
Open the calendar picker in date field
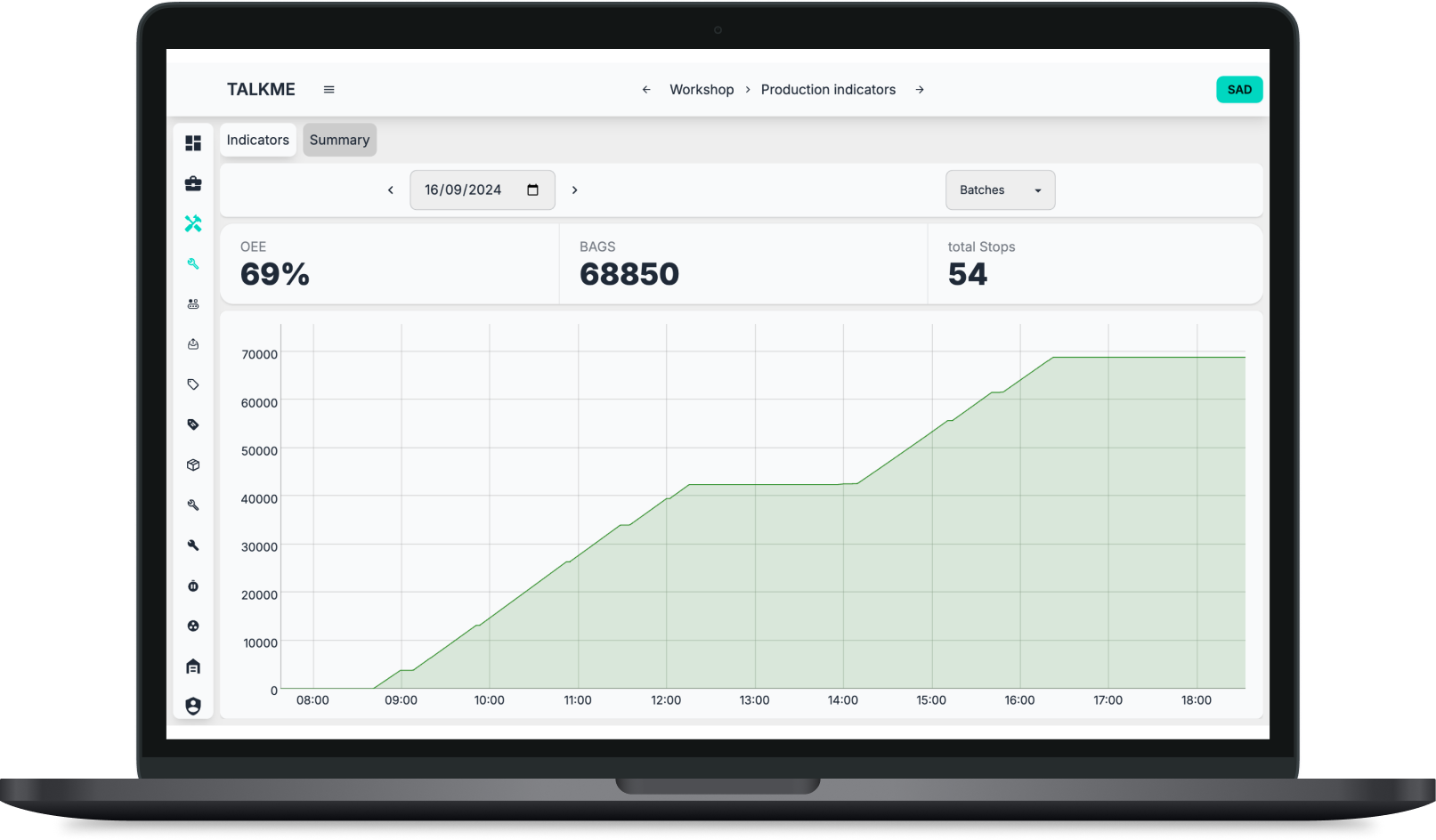click(533, 190)
